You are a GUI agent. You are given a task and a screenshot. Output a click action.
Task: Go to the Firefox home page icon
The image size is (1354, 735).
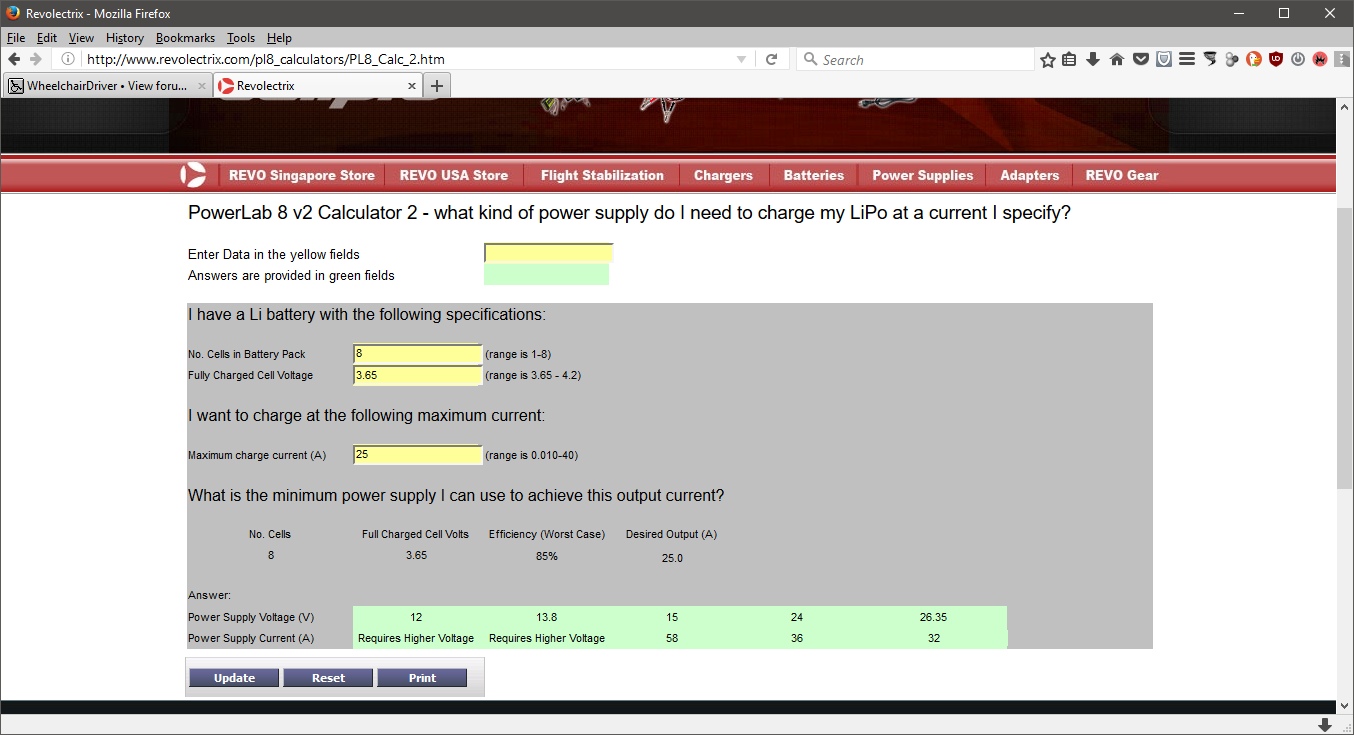1117,60
